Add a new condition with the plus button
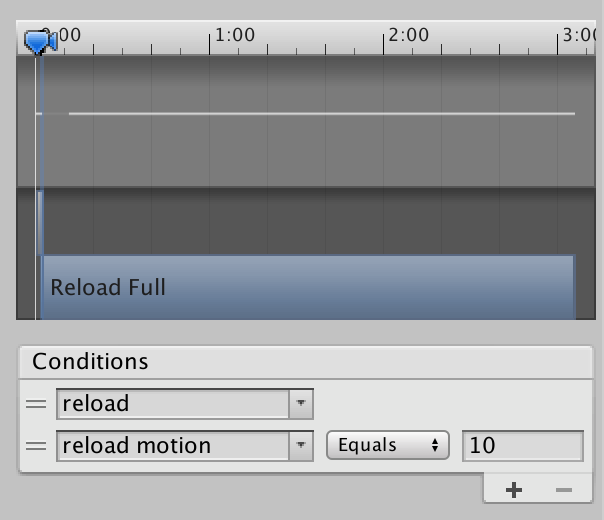Screen dimensions: 604x520 click(514, 489)
